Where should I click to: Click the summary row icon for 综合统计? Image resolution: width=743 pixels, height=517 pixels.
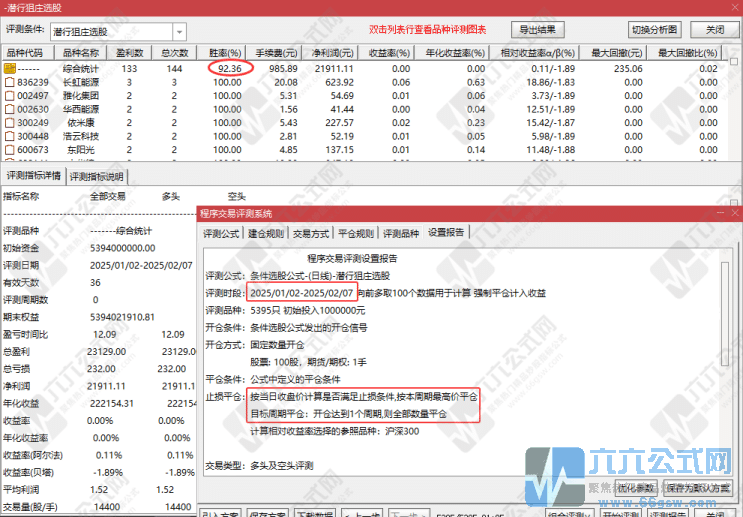[9, 69]
